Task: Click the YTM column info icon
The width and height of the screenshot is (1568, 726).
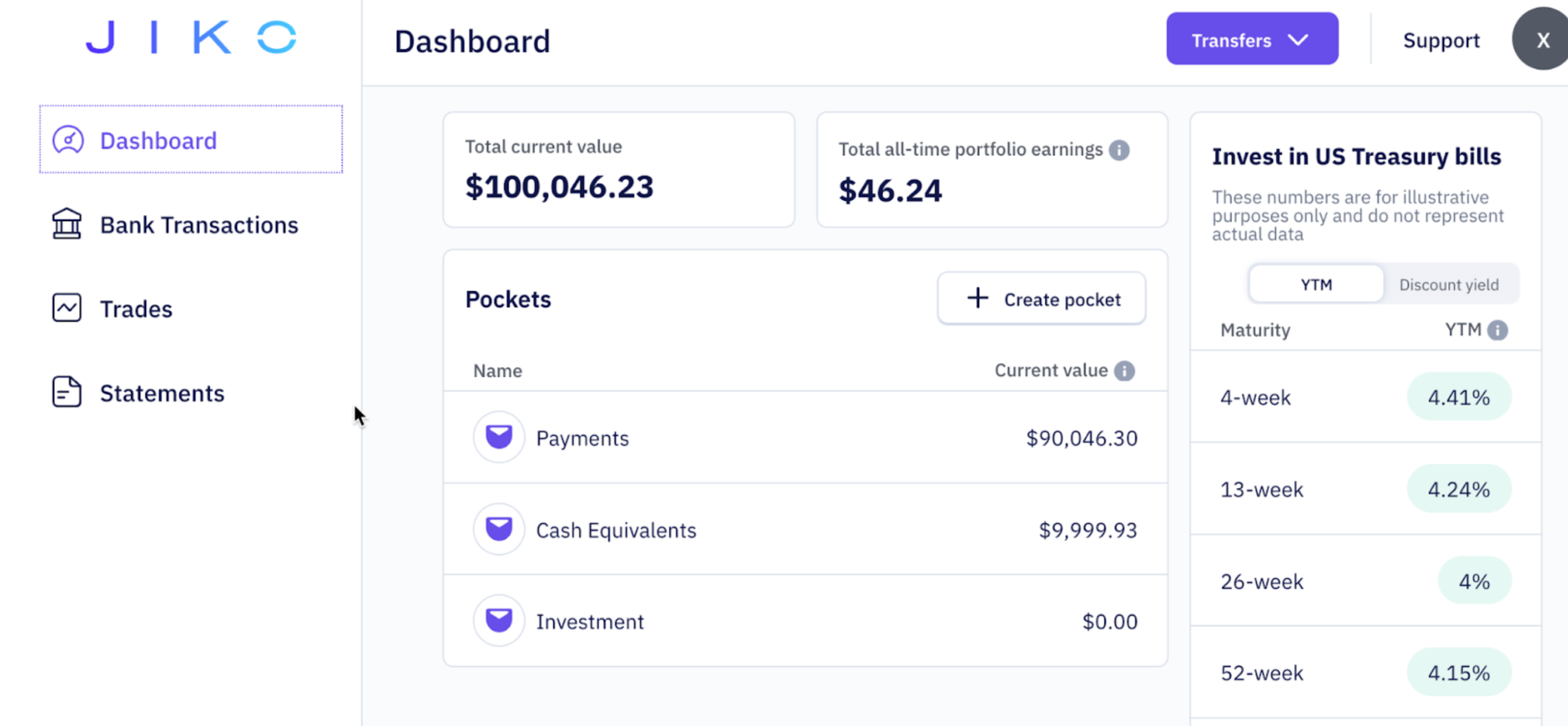Action: click(1499, 330)
